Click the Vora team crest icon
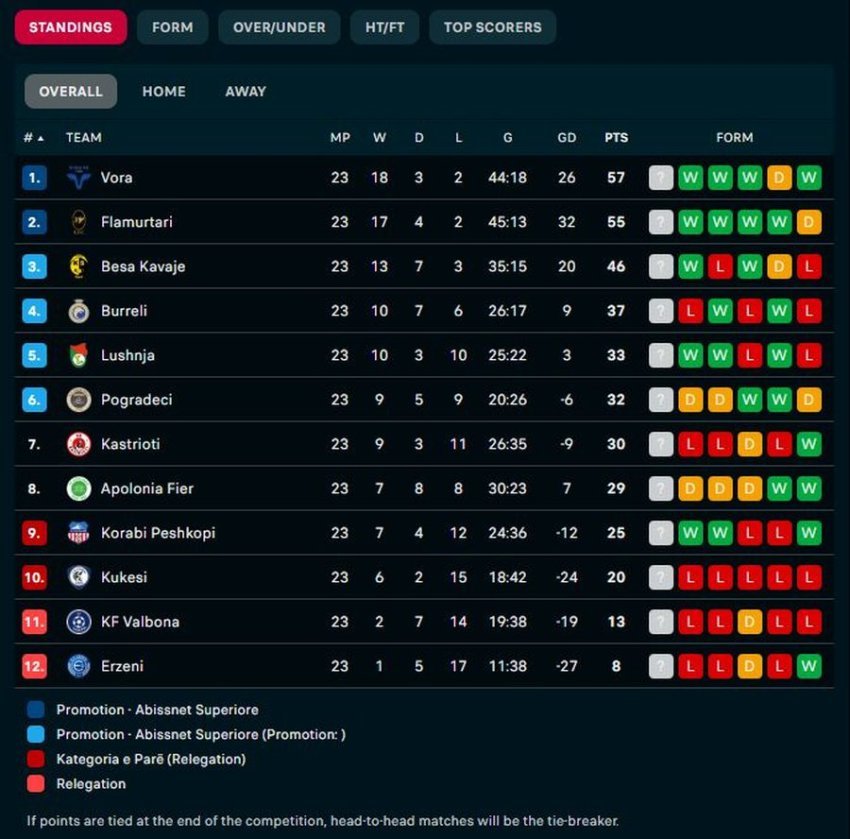850x839 pixels. (x=79, y=177)
